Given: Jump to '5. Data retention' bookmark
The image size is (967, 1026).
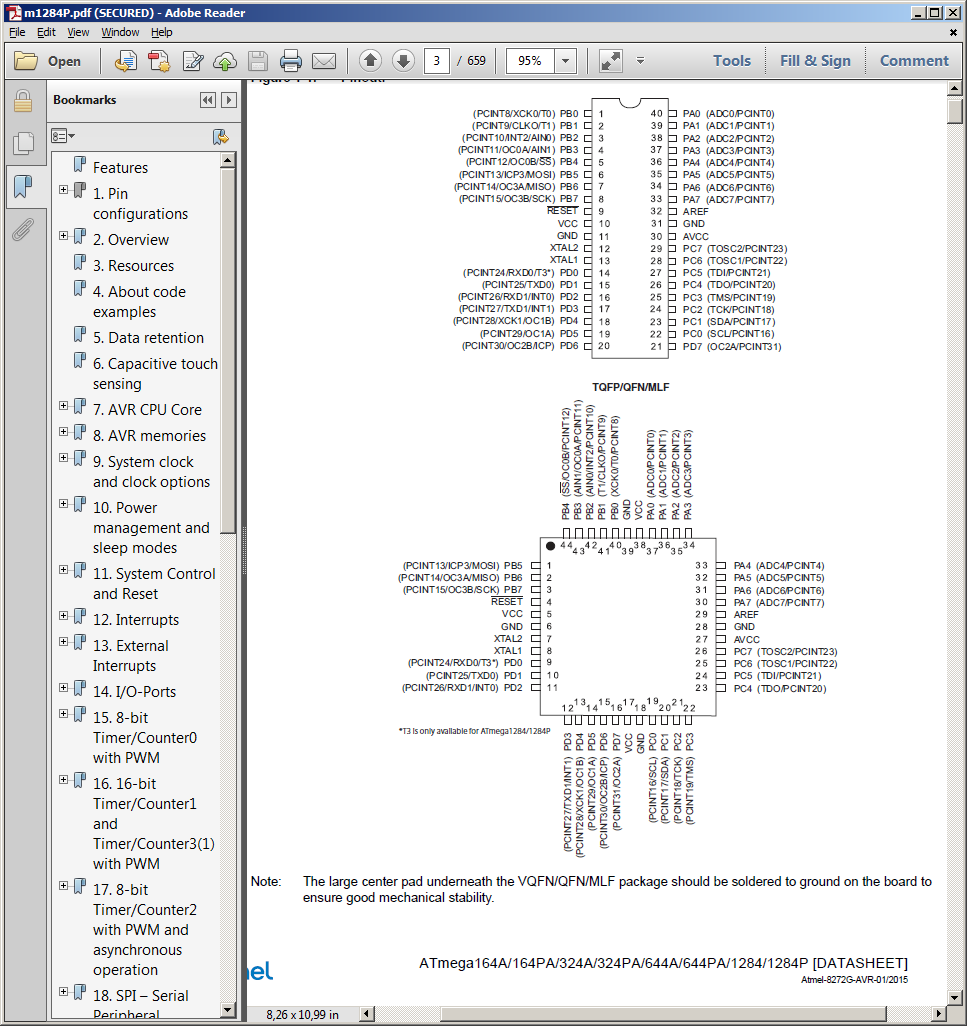Looking at the screenshot, I should point(149,338).
